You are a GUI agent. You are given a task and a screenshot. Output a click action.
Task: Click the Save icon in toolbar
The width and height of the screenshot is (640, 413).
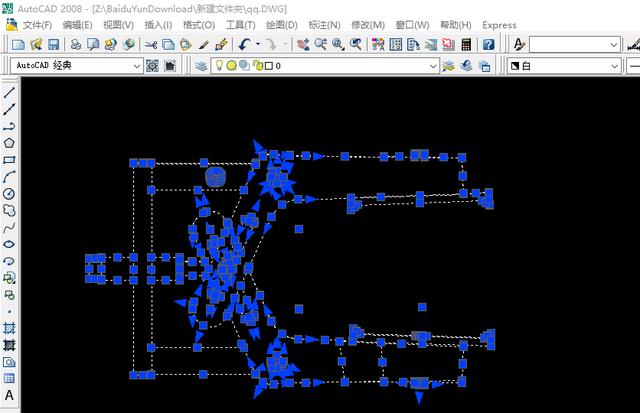pos(53,45)
